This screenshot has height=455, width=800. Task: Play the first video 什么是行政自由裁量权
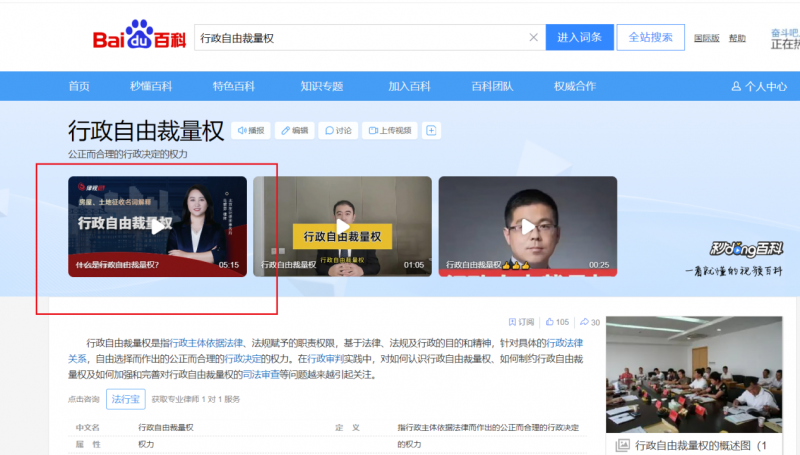pos(158,227)
